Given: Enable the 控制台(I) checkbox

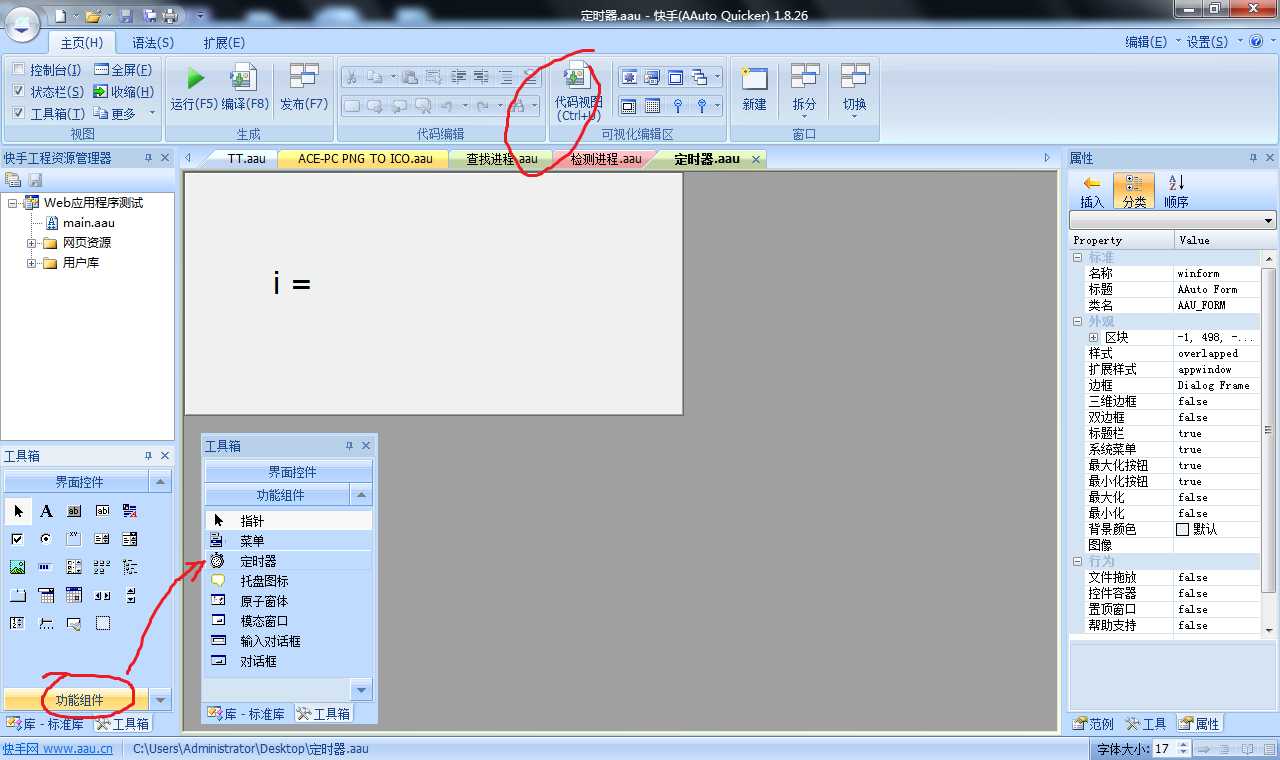Looking at the screenshot, I should 18,70.
